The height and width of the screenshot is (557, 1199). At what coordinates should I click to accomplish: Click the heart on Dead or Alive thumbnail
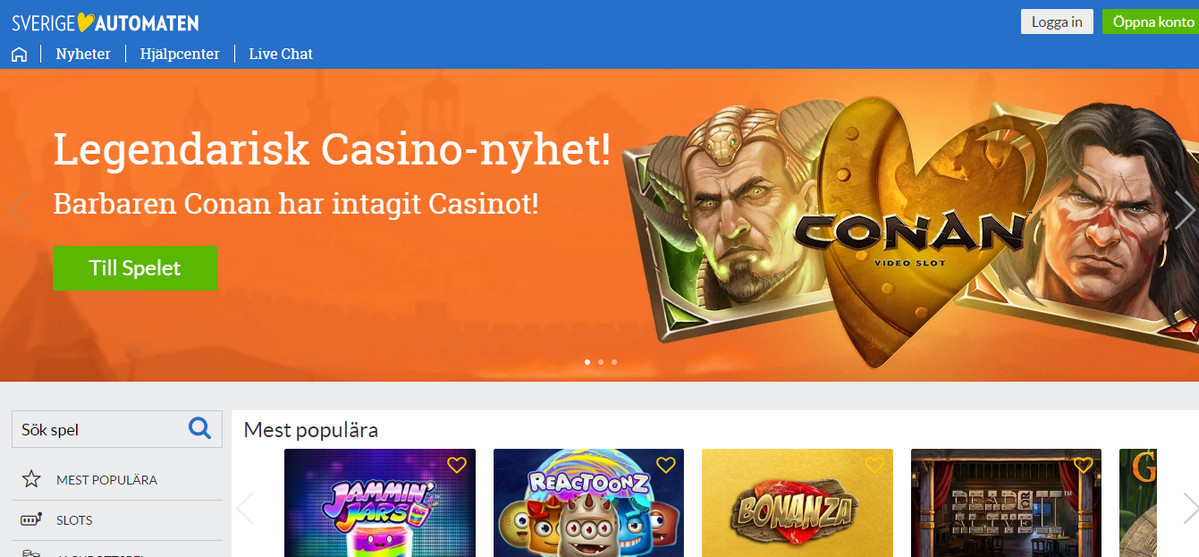click(x=1084, y=464)
